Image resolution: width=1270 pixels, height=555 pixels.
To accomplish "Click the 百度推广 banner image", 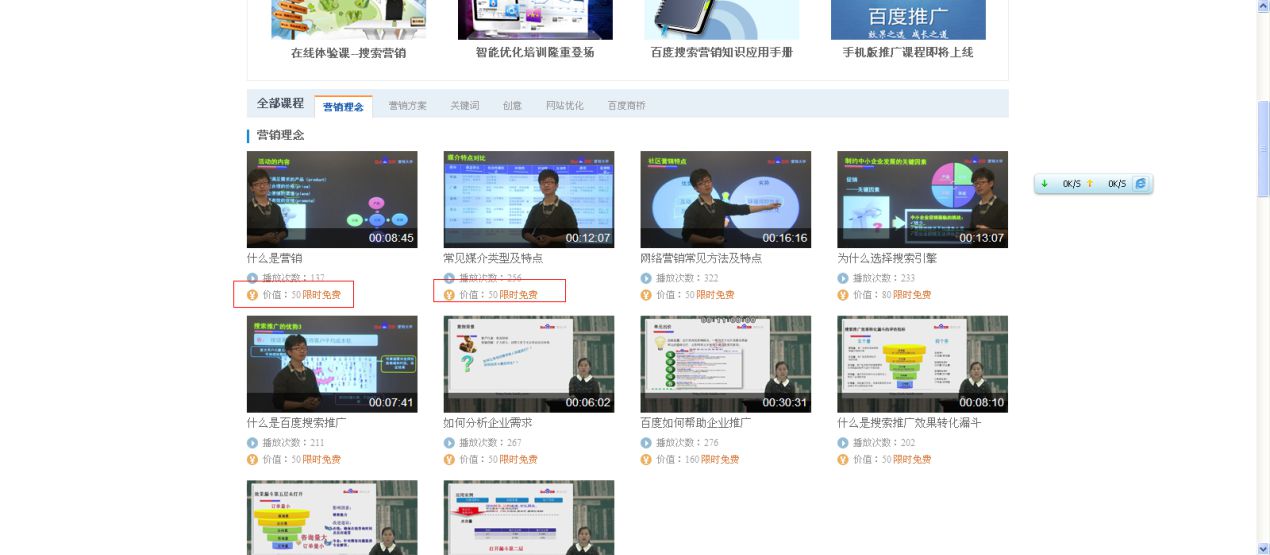I will click(x=908, y=19).
